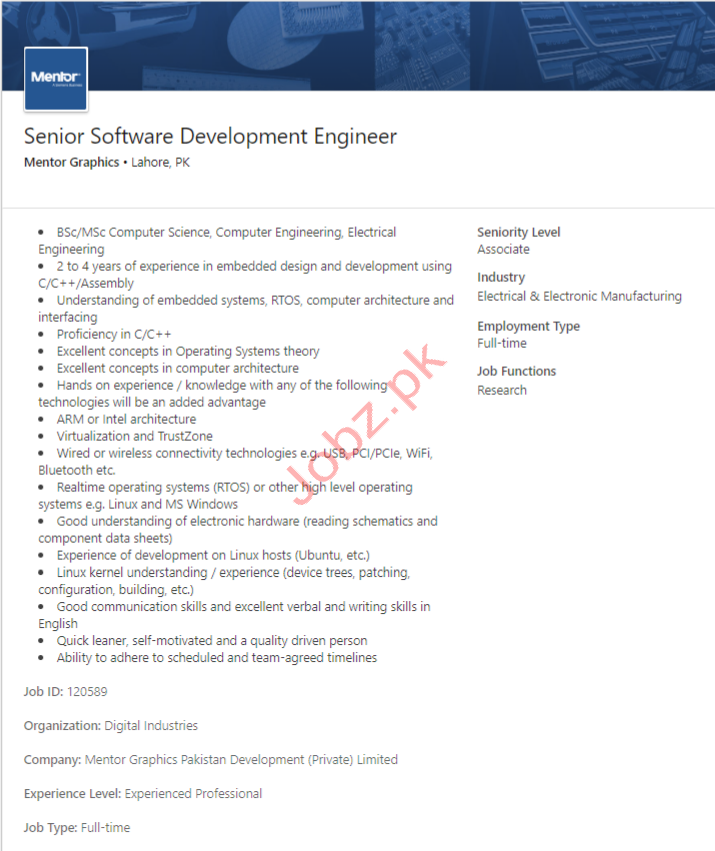Select the Employment Type heading

[528, 326]
